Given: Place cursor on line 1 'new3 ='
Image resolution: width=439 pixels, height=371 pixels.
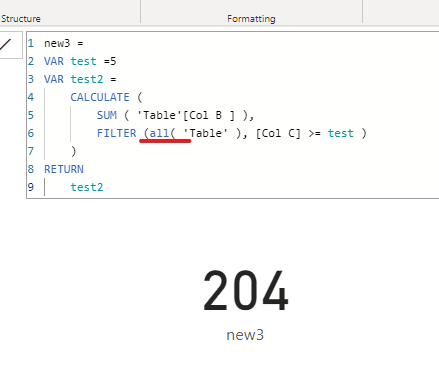Looking at the screenshot, I should coord(64,43).
